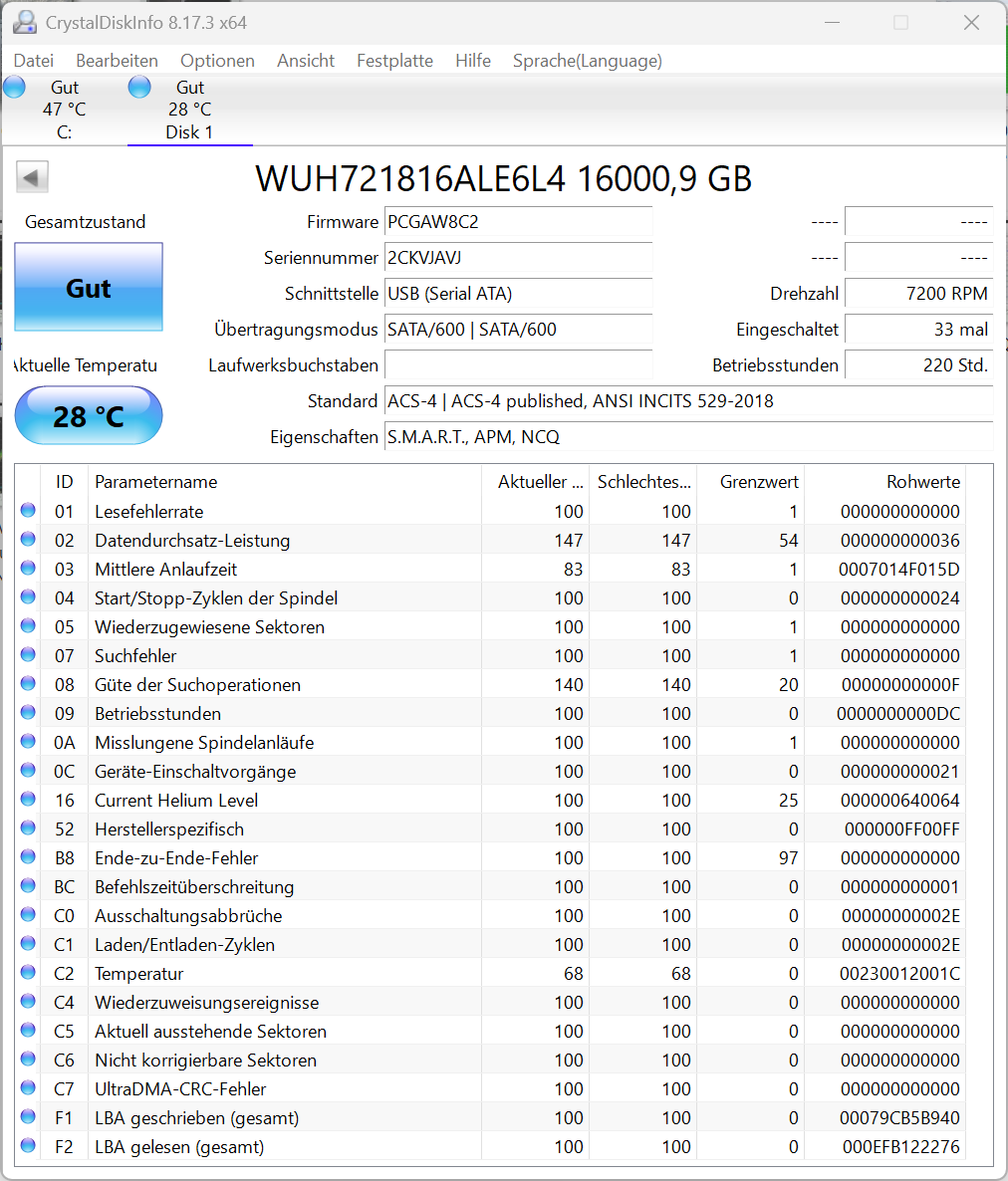Click the status orb of Geräte-Einschaltvorgänge row

[28, 770]
